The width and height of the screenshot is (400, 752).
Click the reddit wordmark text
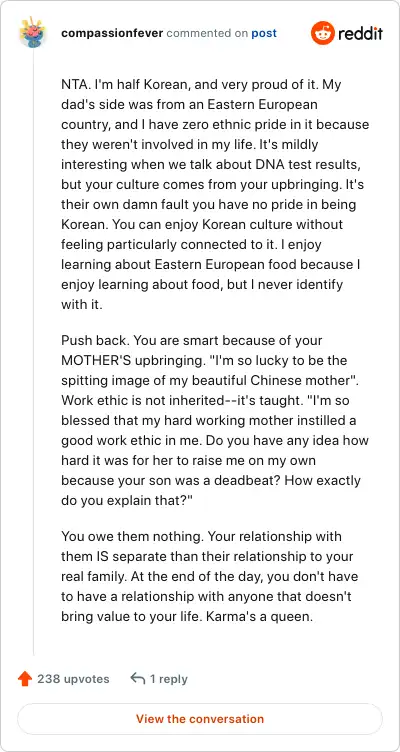tap(361, 34)
